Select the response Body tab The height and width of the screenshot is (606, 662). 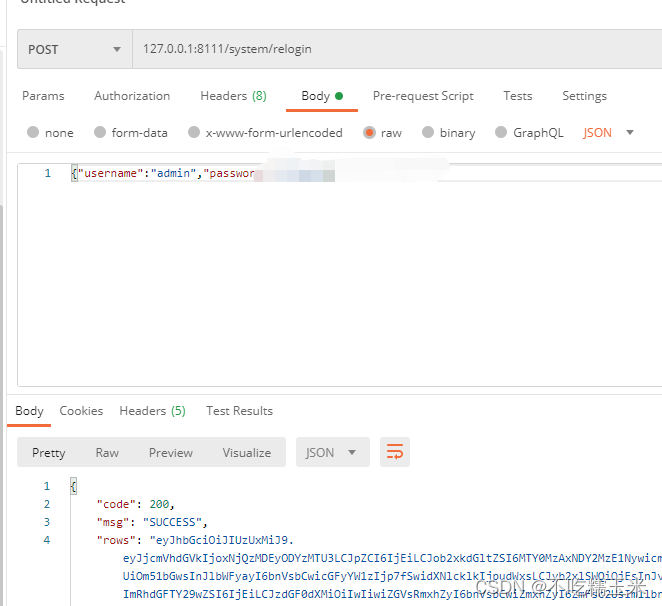[29, 410]
